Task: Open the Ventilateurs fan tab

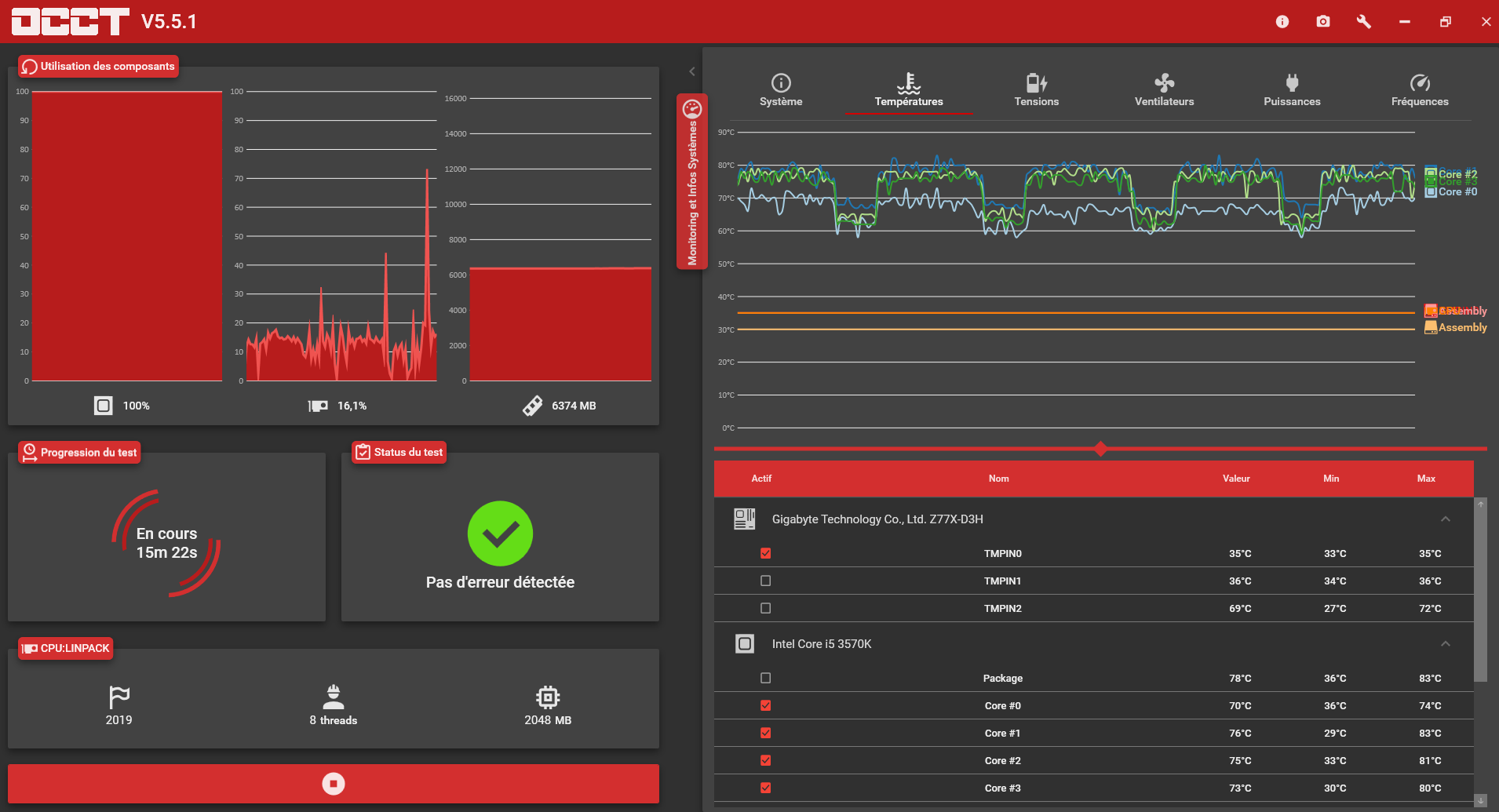Action: tap(1165, 90)
